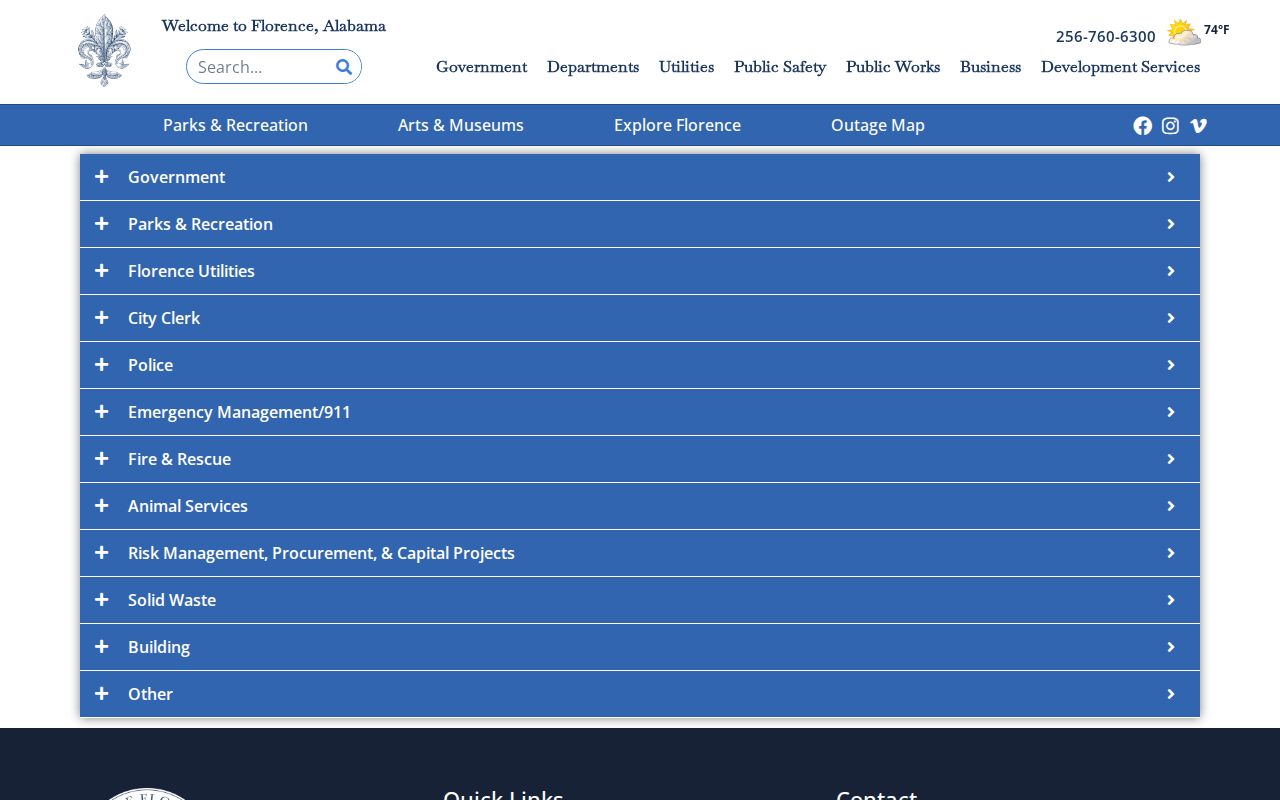Expand Building row using right chevron
1280x800 pixels.
[1170, 647]
